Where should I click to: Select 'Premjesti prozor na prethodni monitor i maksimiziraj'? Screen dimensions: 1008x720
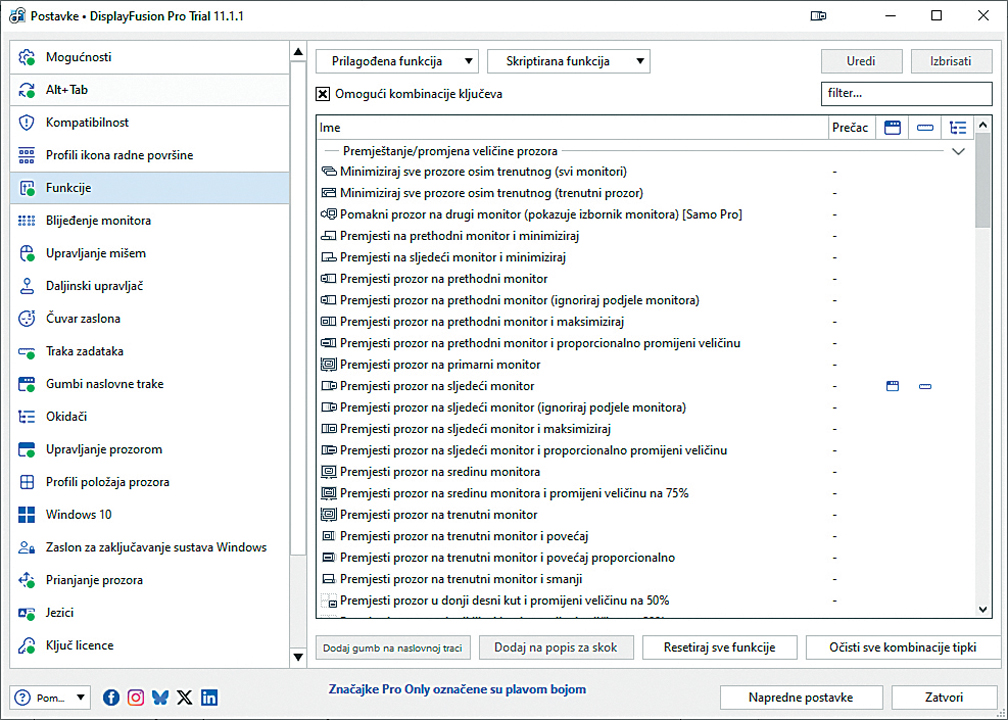click(x=645, y=321)
